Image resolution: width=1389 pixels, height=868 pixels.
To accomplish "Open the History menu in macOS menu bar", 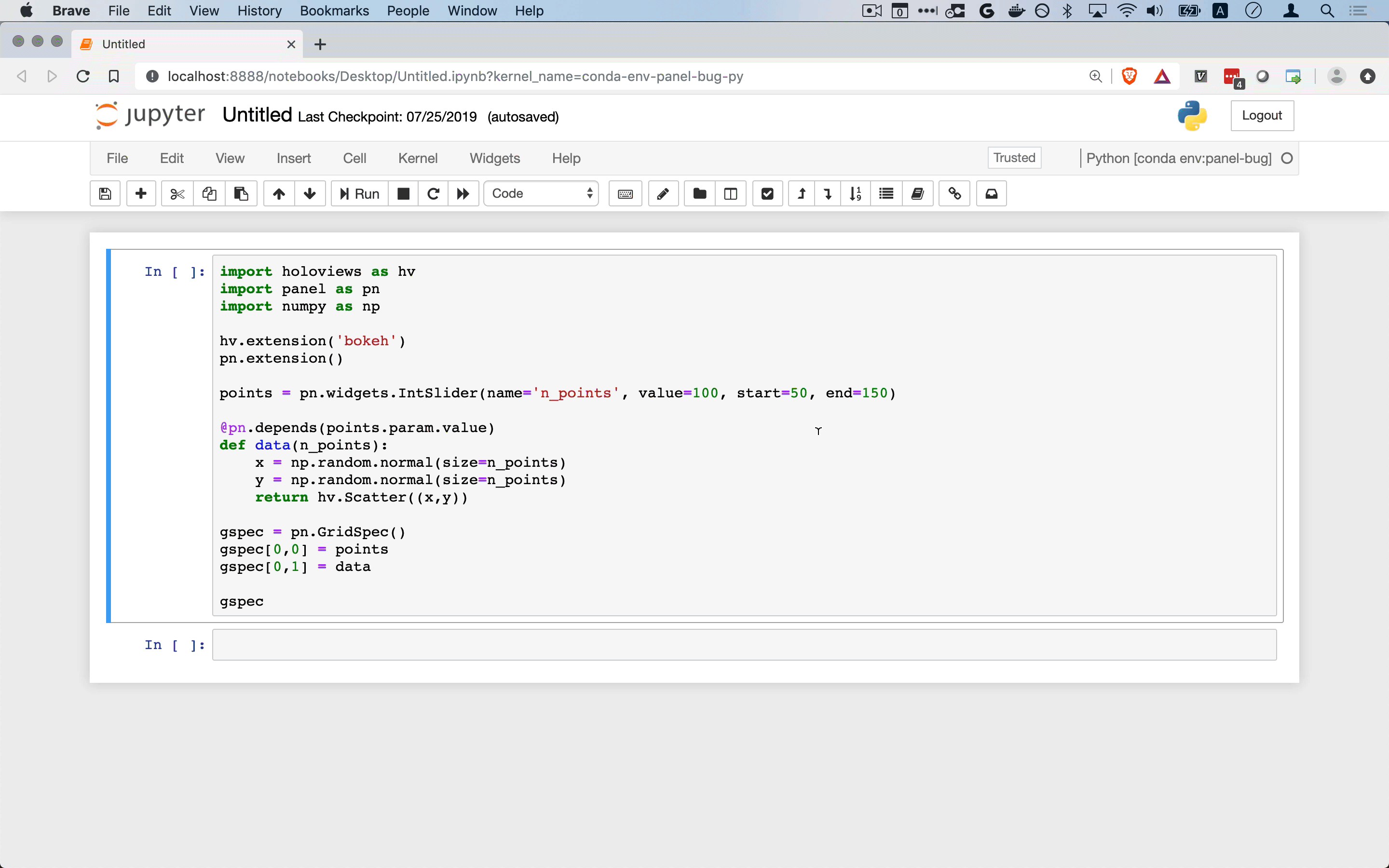I will pyautogui.click(x=259, y=11).
